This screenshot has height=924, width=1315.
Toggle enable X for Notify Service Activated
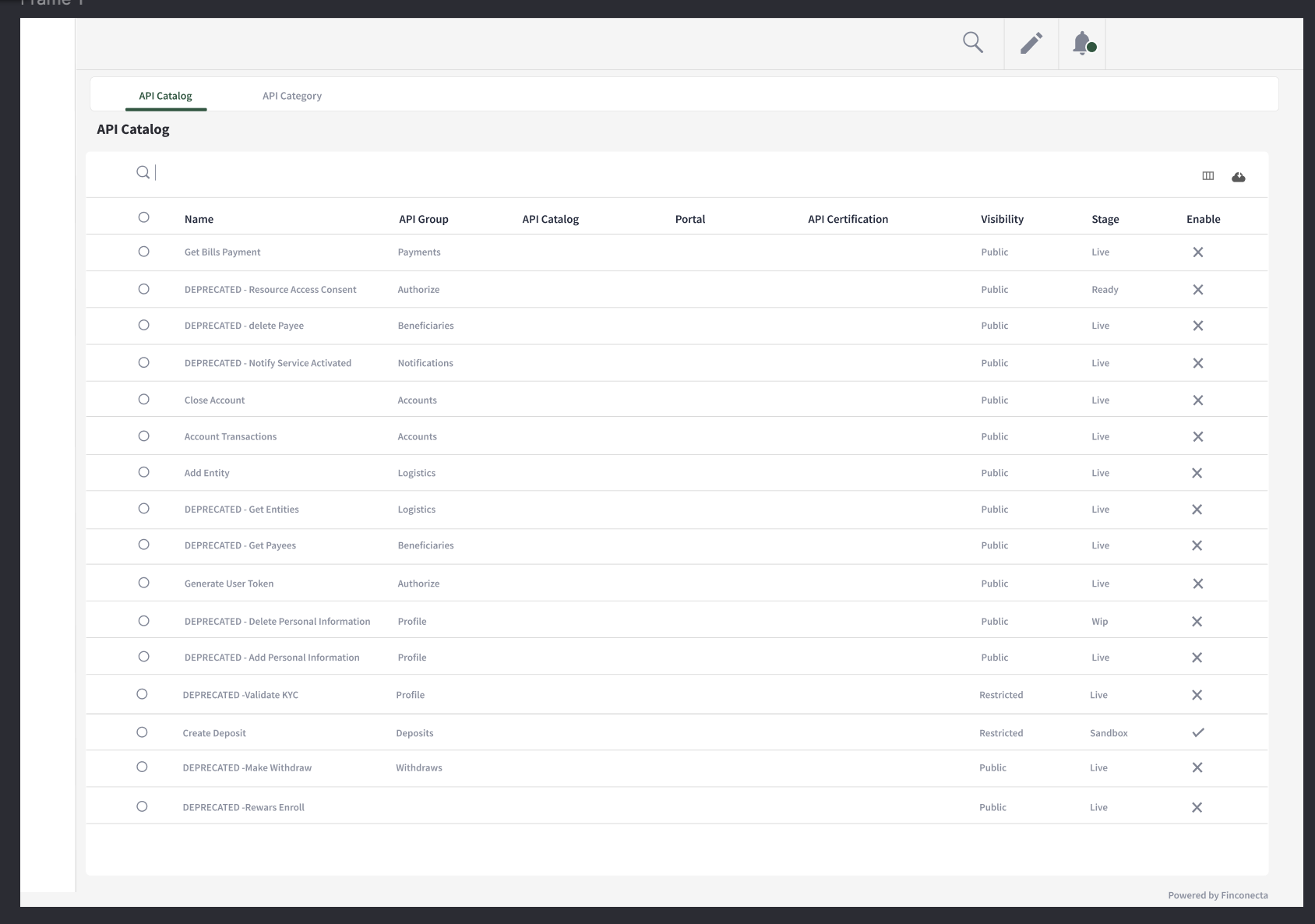pyautogui.click(x=1198, y=363)
